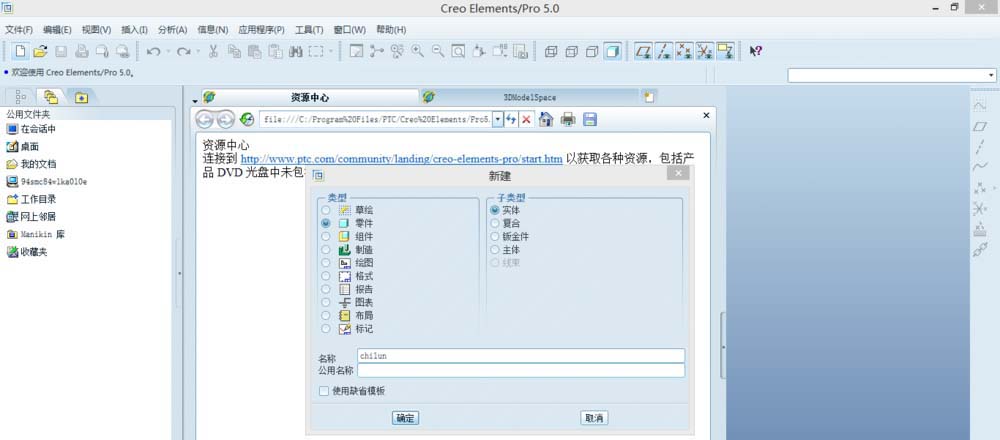Switch to the 资源中心 browser tab
Image resolution: width=1000 pixels, height=440 pixels.
coord(309,98)
